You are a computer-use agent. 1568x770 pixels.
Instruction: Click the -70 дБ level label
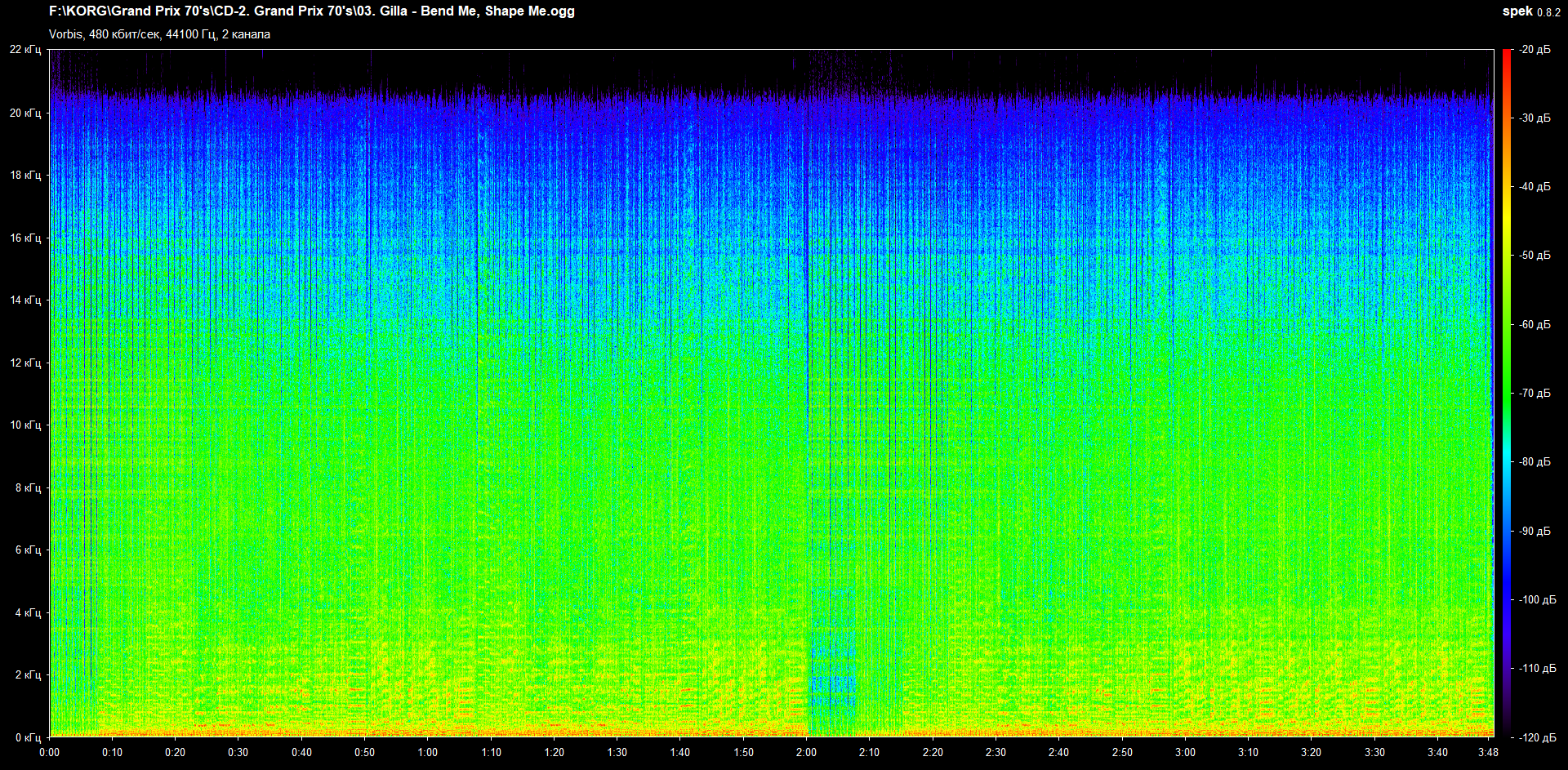point(1535,393)
